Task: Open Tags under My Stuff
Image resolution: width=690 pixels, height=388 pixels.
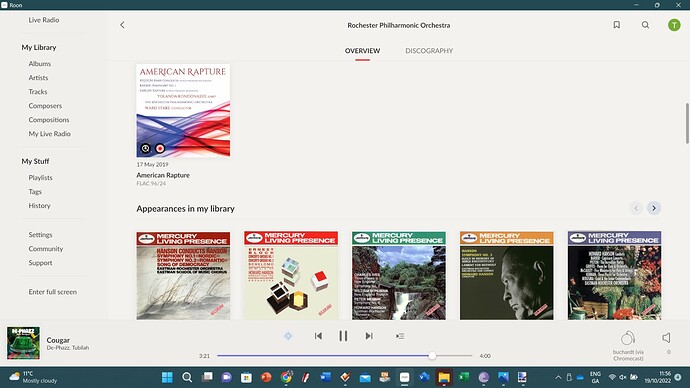Action: 35,192
